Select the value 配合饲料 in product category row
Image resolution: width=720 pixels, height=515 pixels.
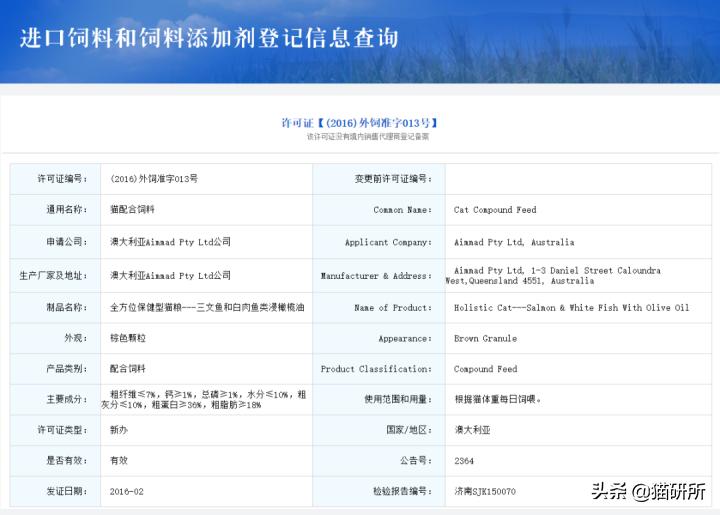click(x=128, y=369)
